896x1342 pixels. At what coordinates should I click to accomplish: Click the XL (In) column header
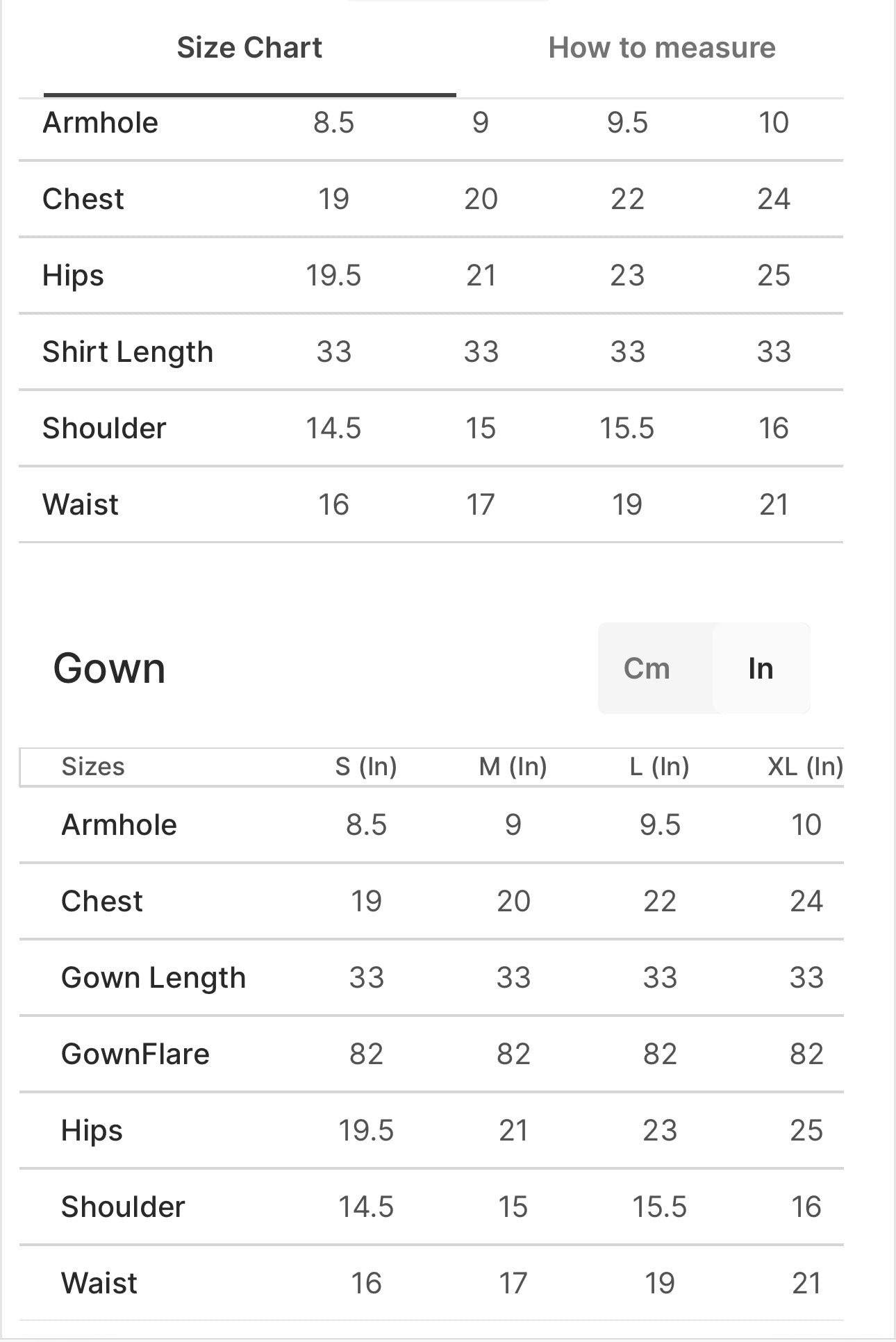coord(805,766)
